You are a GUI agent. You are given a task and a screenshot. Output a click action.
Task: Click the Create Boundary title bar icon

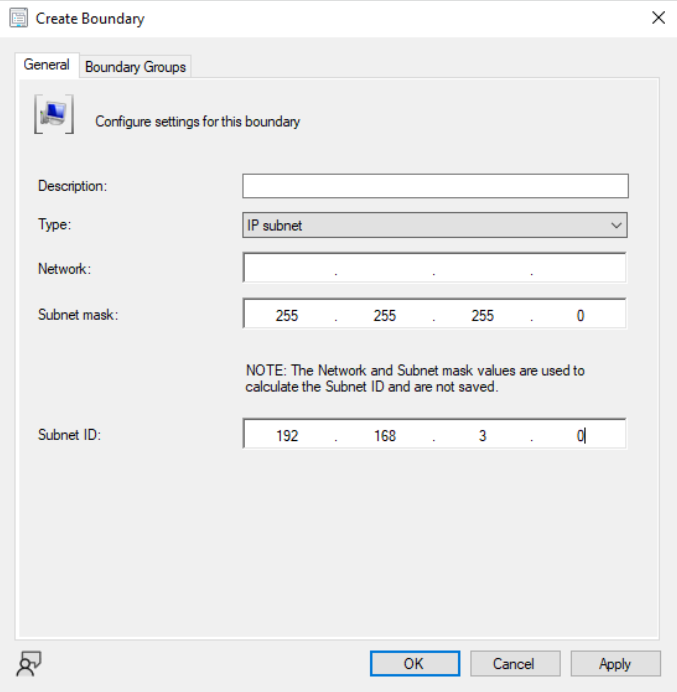point(18,18)
